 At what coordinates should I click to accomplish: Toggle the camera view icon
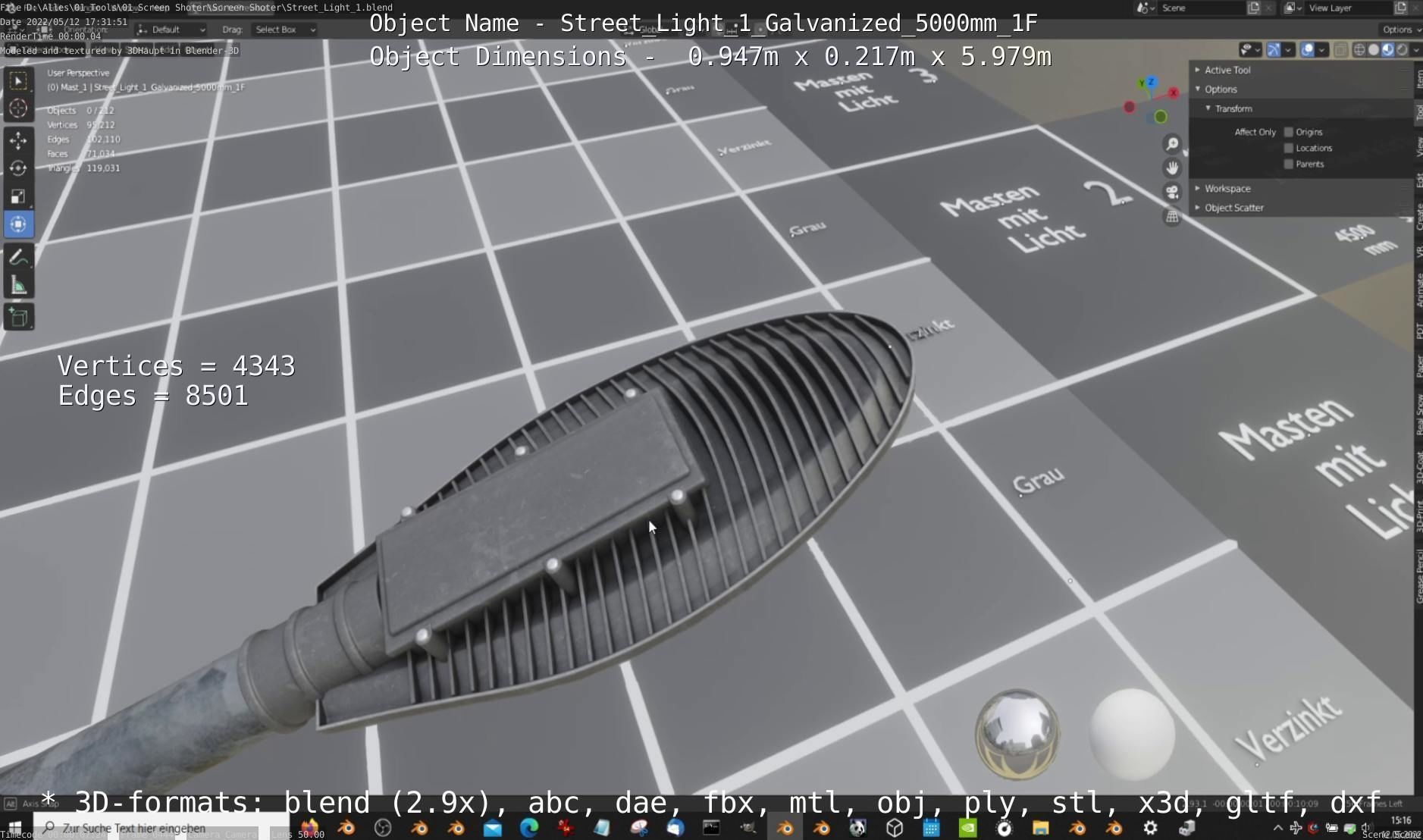pos(1172,193)
